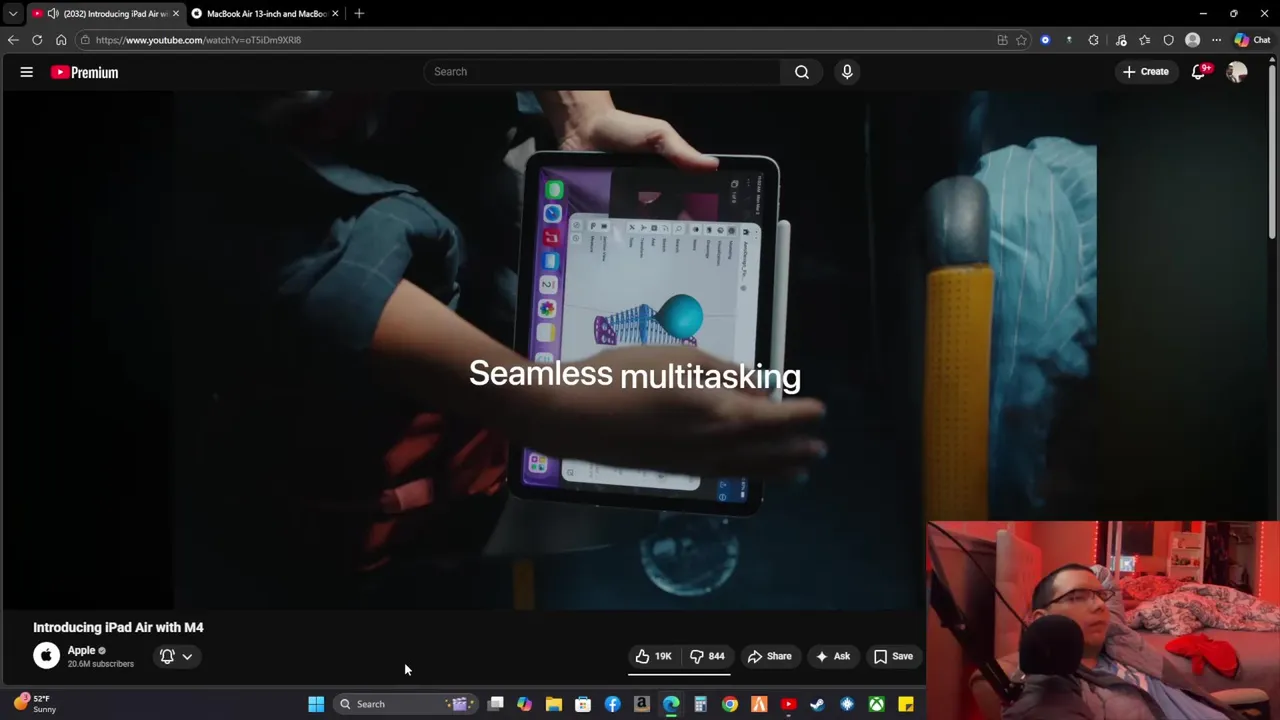Open Copilot Chat sidebar

(1252, 40)
